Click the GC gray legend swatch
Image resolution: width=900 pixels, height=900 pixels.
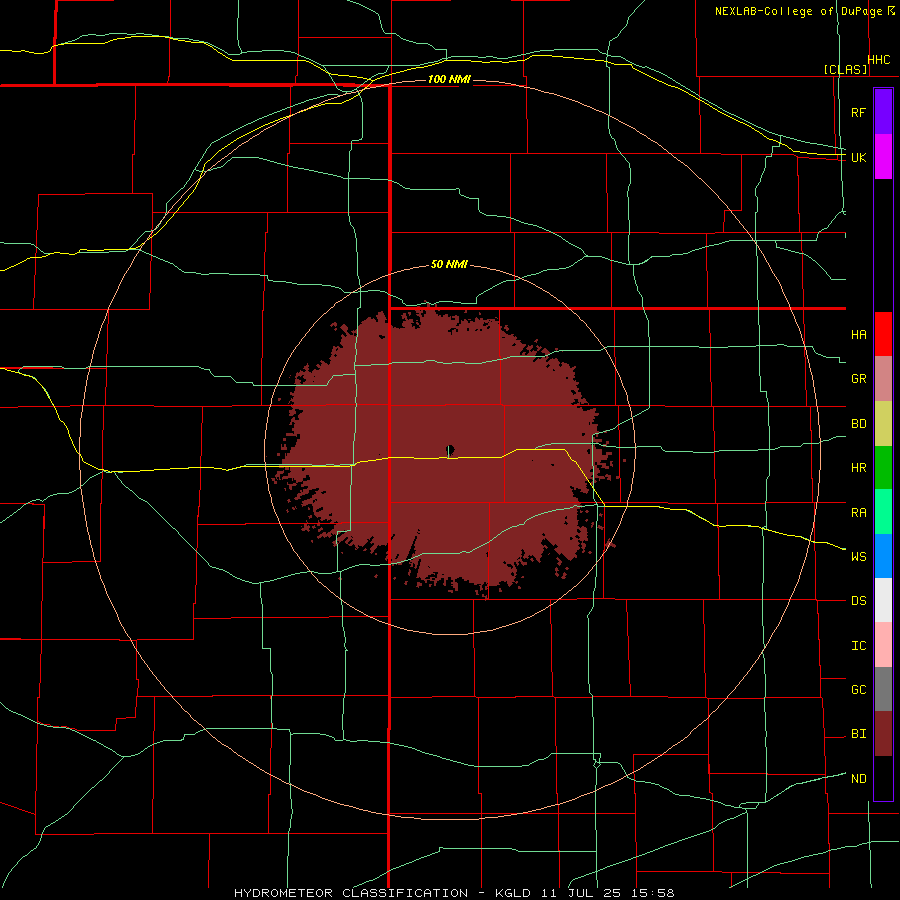click(883, 689)
